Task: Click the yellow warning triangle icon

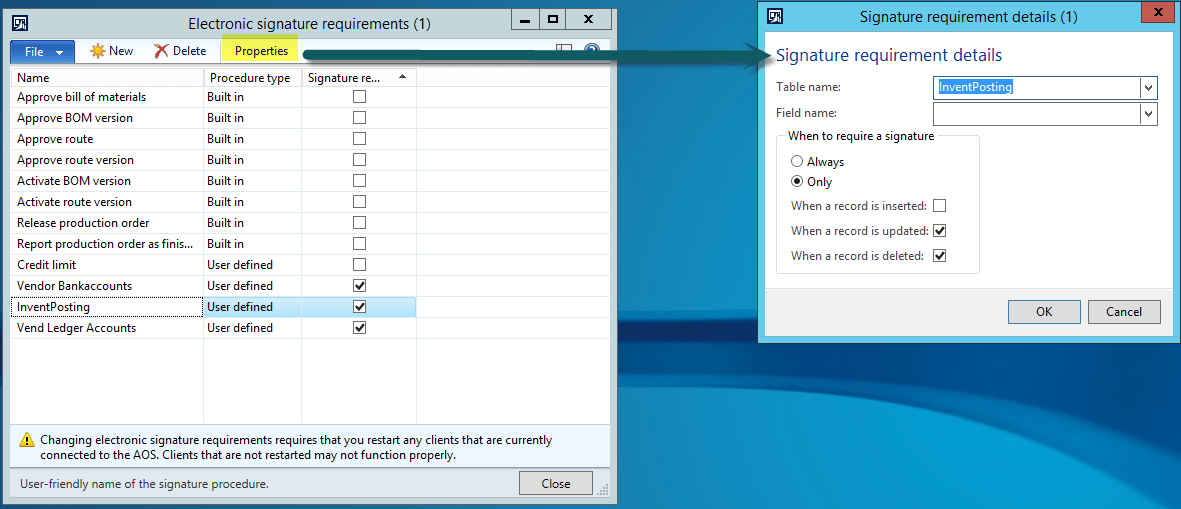Action: tap(27, 440)
